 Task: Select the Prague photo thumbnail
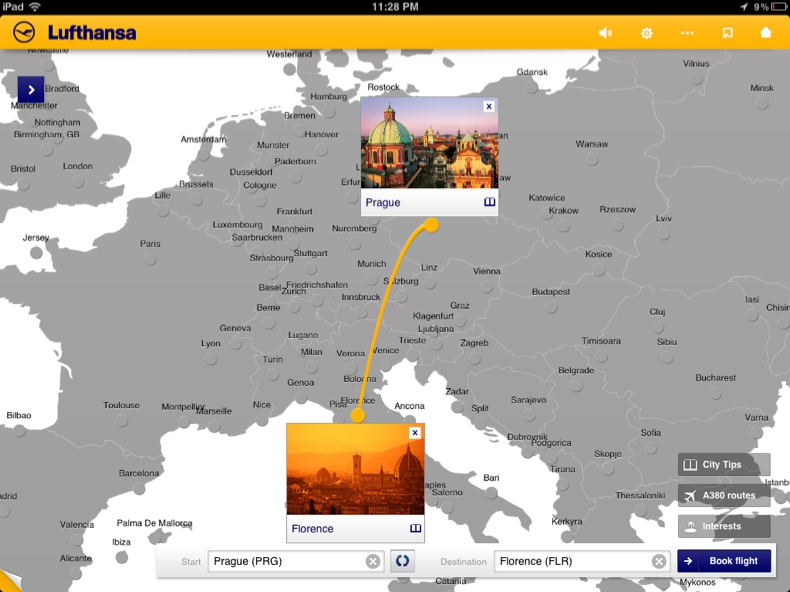coord(429,143)
